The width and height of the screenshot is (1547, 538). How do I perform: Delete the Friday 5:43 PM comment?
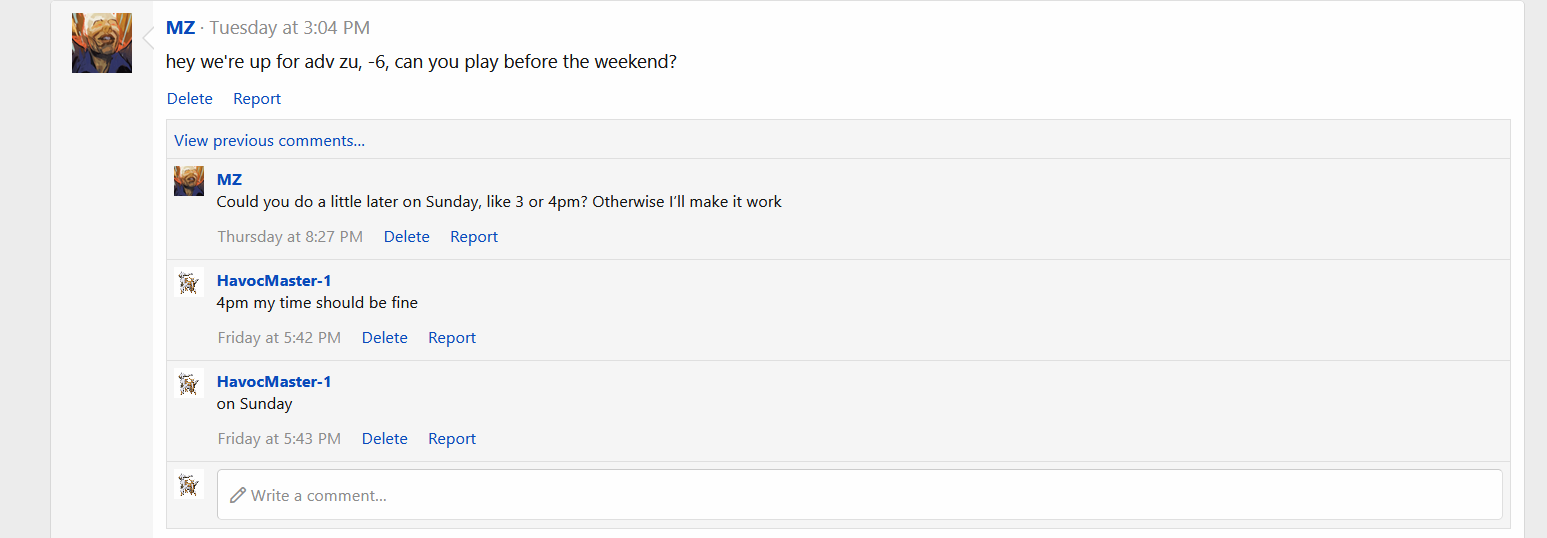(x=384, y=439)
